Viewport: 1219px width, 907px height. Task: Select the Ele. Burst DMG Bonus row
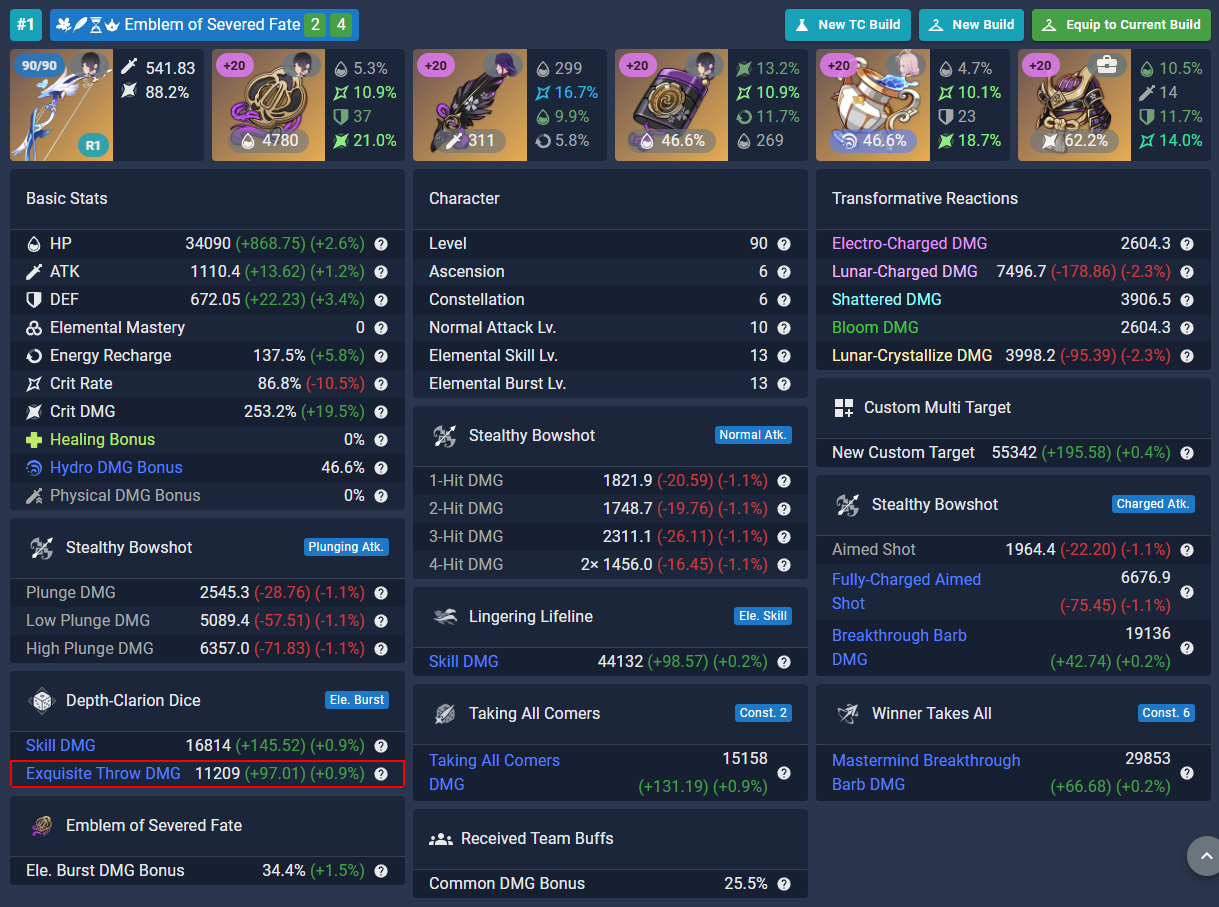click(207, 871)
